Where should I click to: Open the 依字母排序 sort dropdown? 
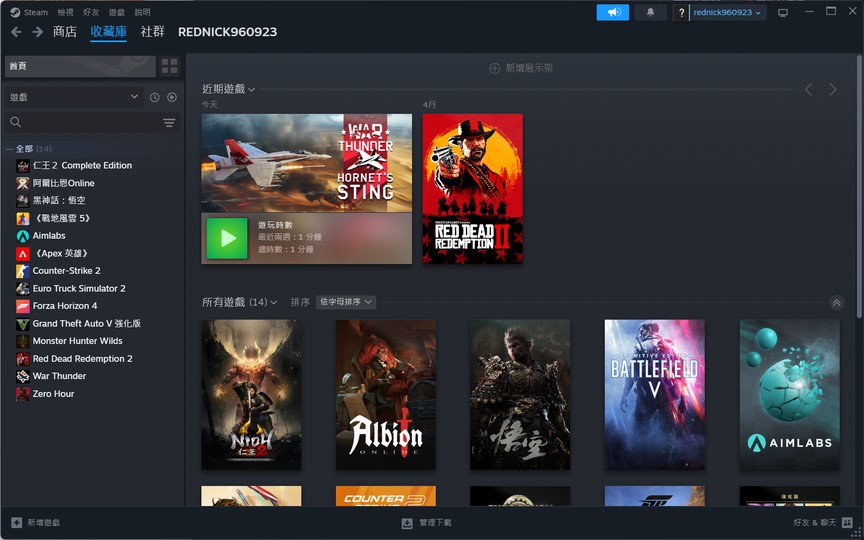[x=346, y=302]
